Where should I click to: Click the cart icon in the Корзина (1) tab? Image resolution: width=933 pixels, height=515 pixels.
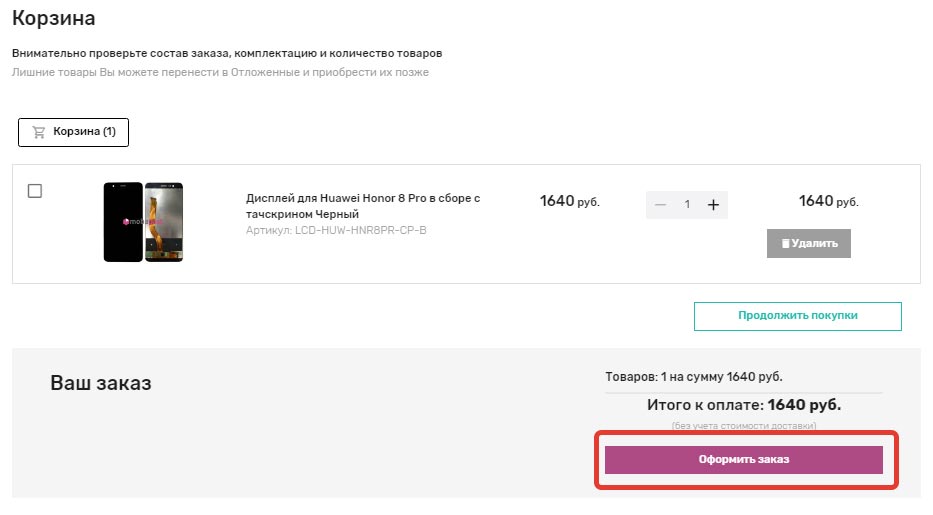[39, 132]
